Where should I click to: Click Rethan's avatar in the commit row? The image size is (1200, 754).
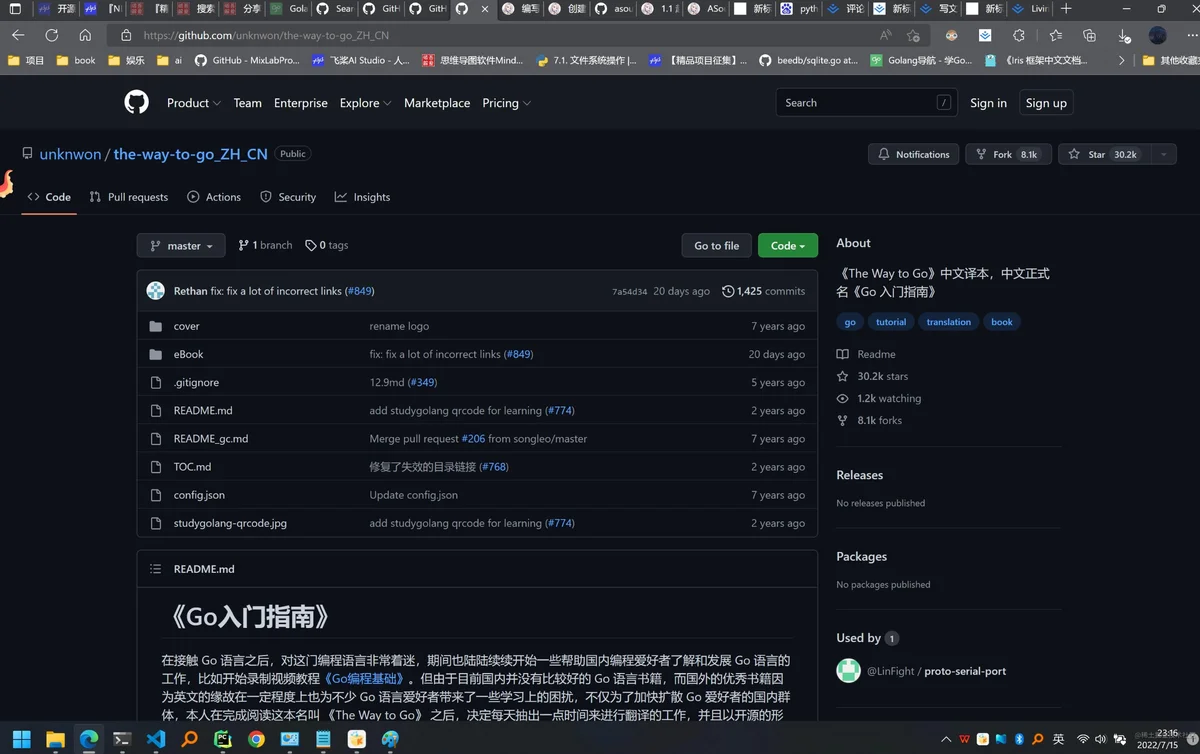pos(156,291)
